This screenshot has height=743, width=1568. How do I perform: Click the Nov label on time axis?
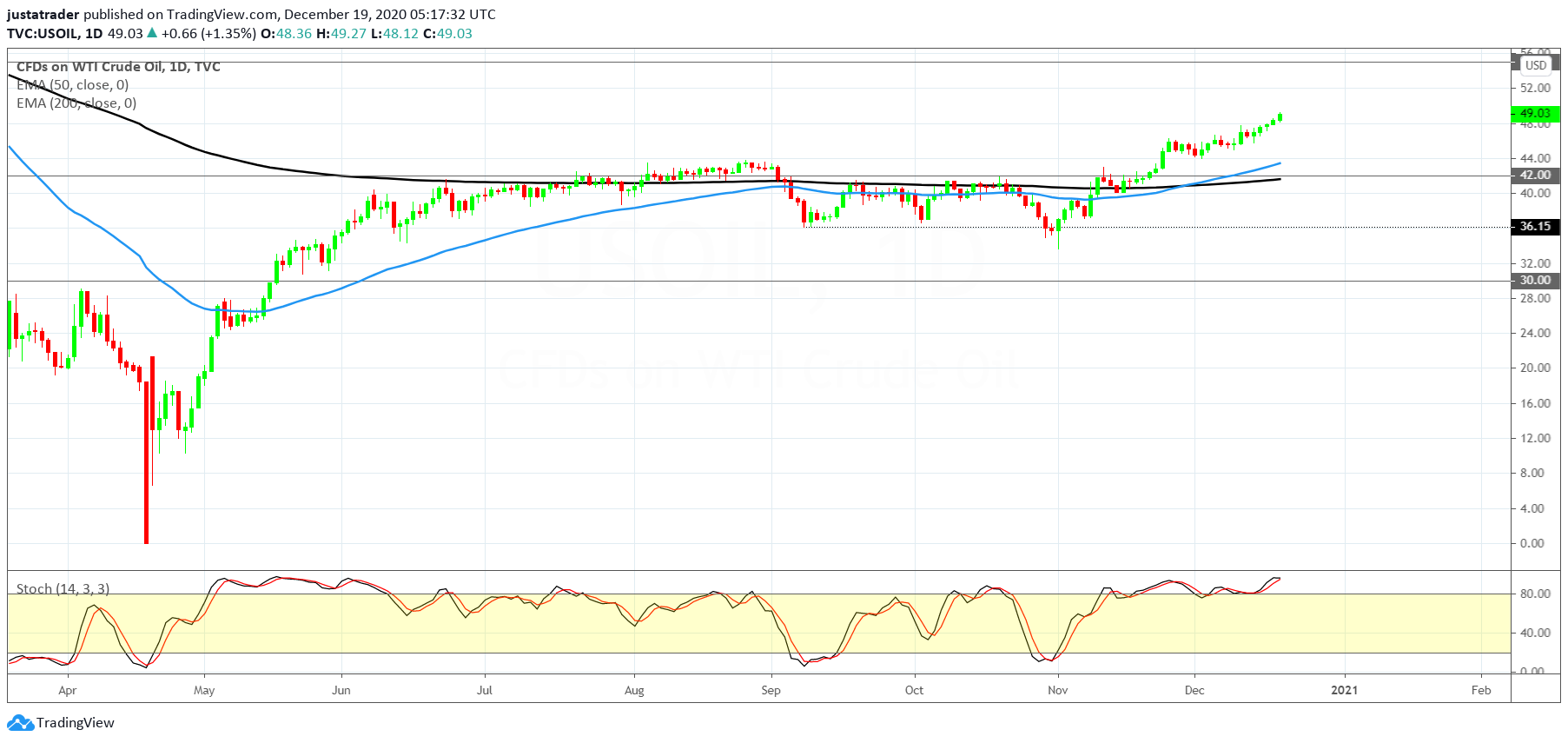click(1057, 691)
